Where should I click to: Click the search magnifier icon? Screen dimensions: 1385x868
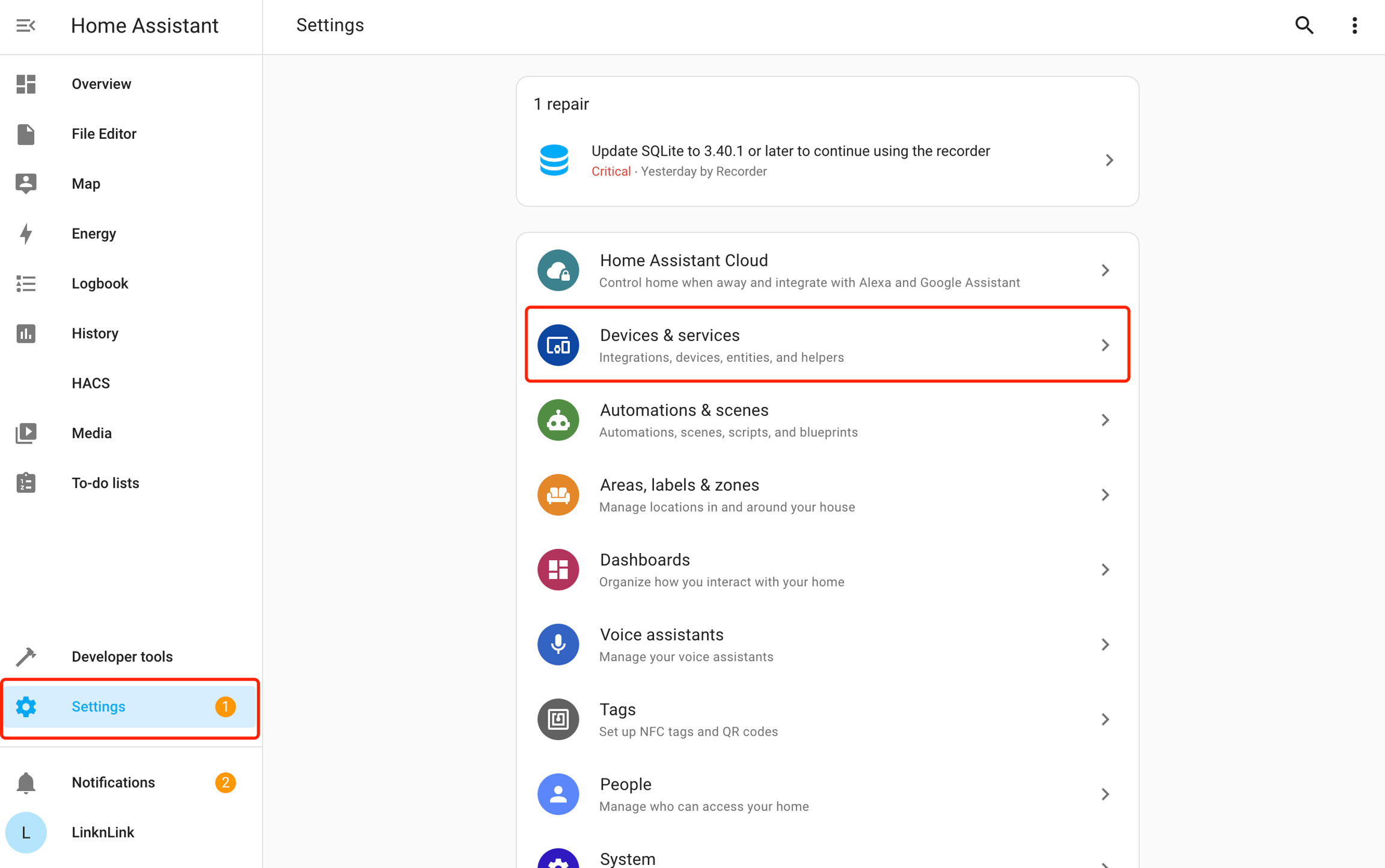(1304, 26)
